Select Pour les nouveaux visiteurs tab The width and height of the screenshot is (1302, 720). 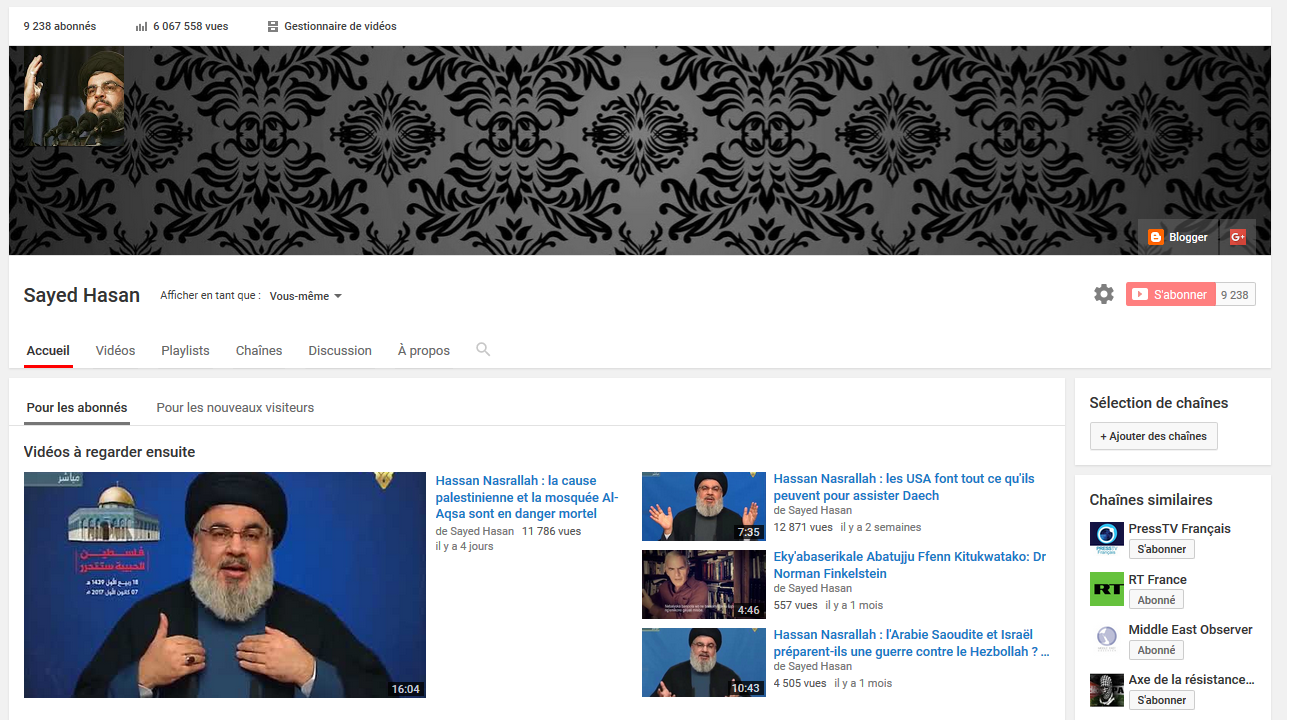coord(235,407)
